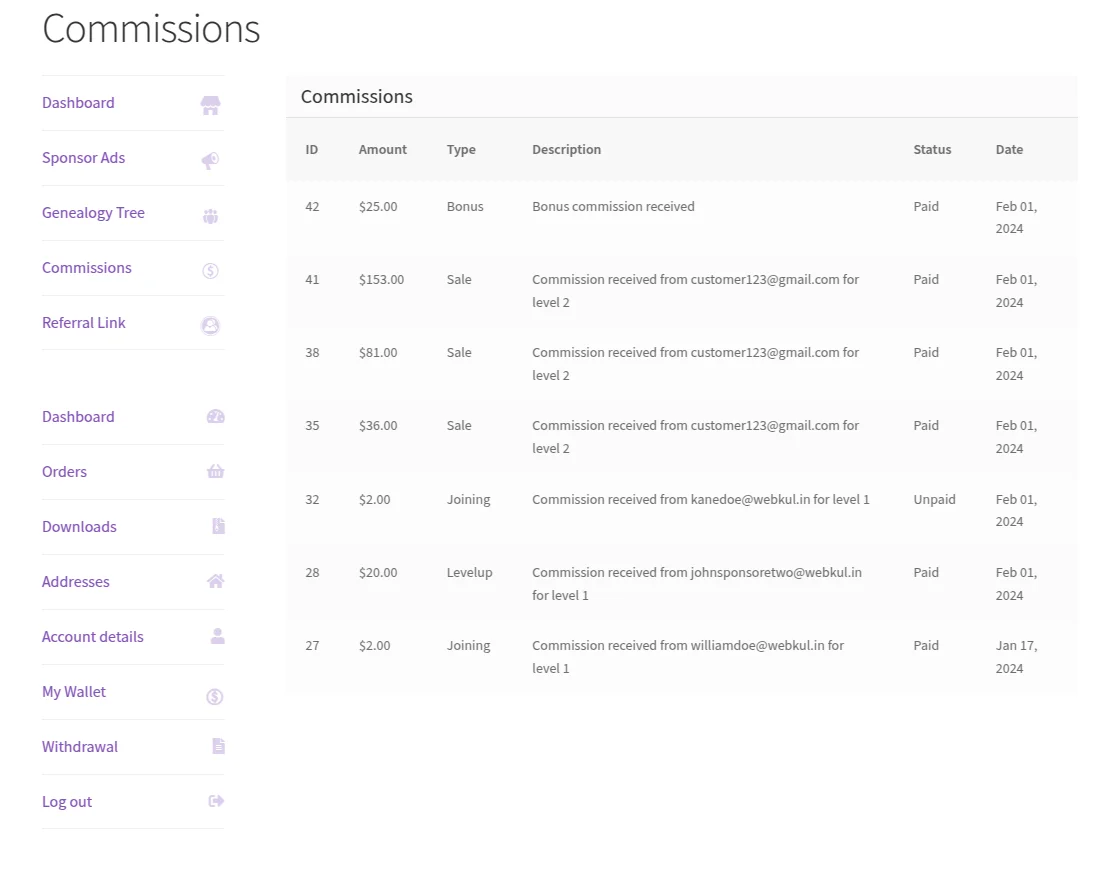Click the dollar-circle icon next to Commissions
The height and width of the screenshot is (880, 1120).
pyautogui.click(x=210, y=270)
